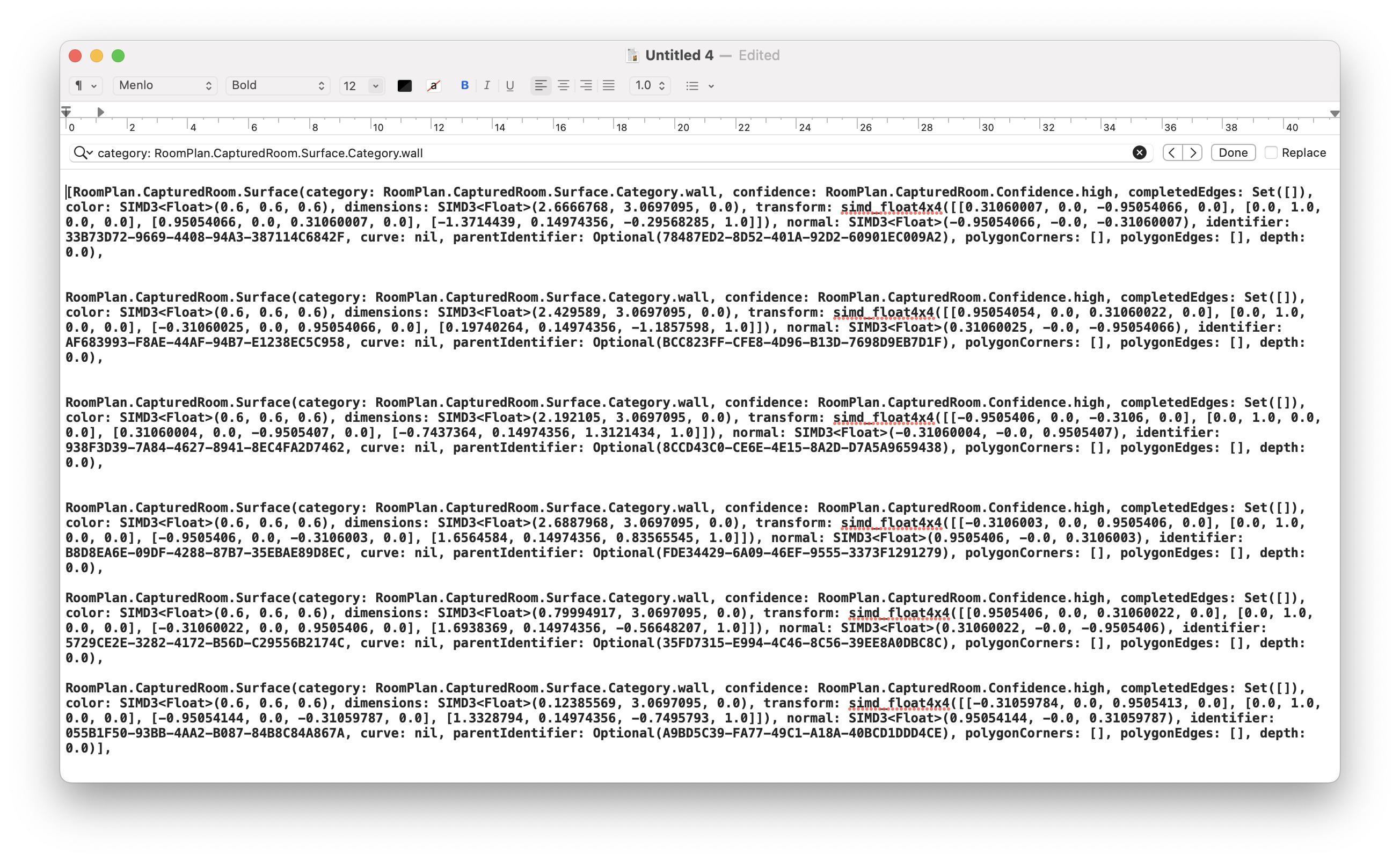Open the search options magnifier menu
Viewport: 1400px width, 862px height.
pos(83,153)
